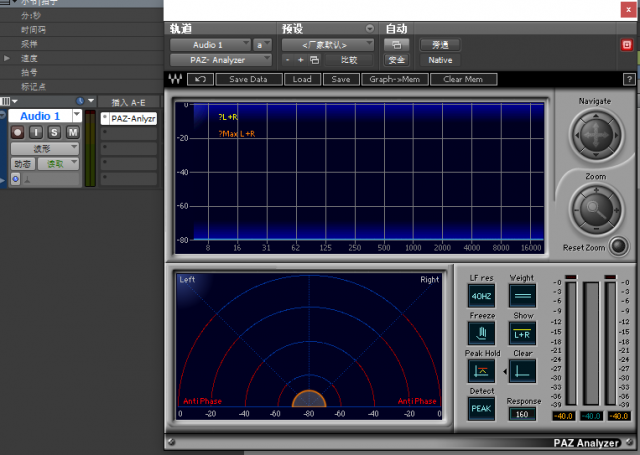Toggle the Freeze hand button

[x=481, y=333]
